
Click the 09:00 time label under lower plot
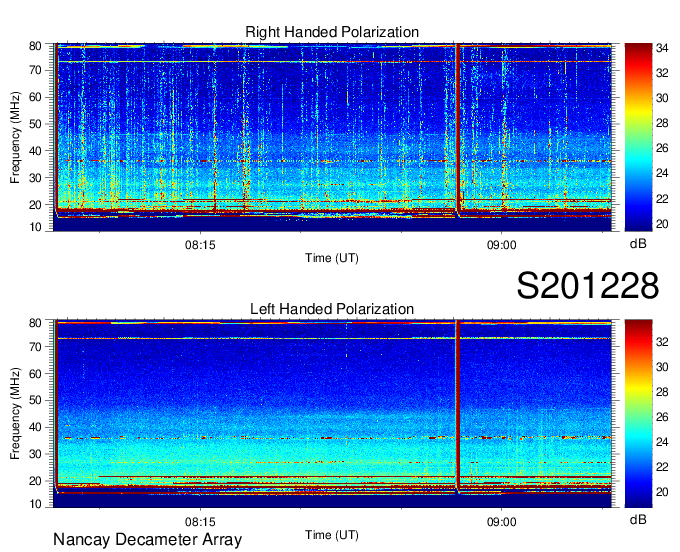click(501, 522)
